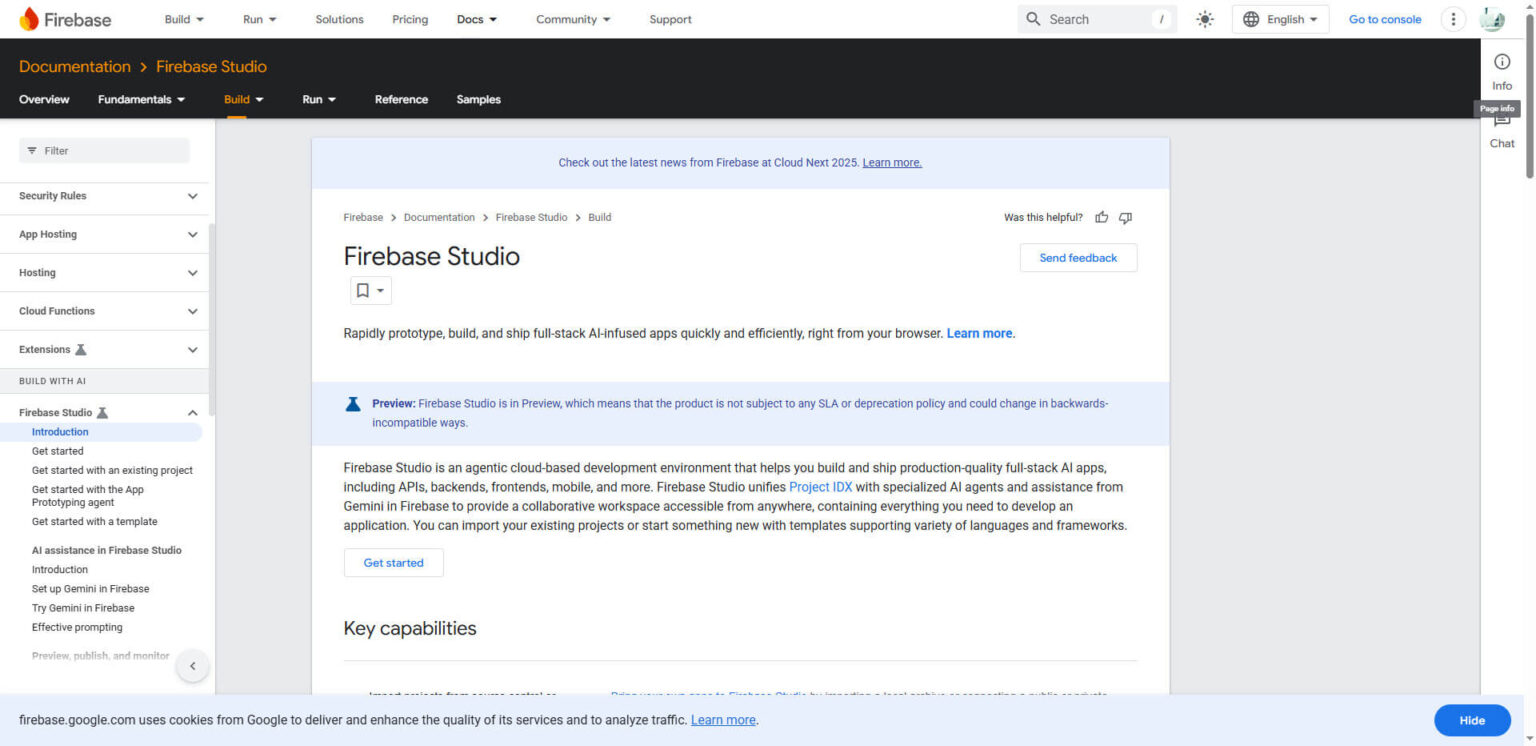Mark the page unhelpful with thumbs down
The height and width of the screenshot is (746, 1536).
point(1125,217)
